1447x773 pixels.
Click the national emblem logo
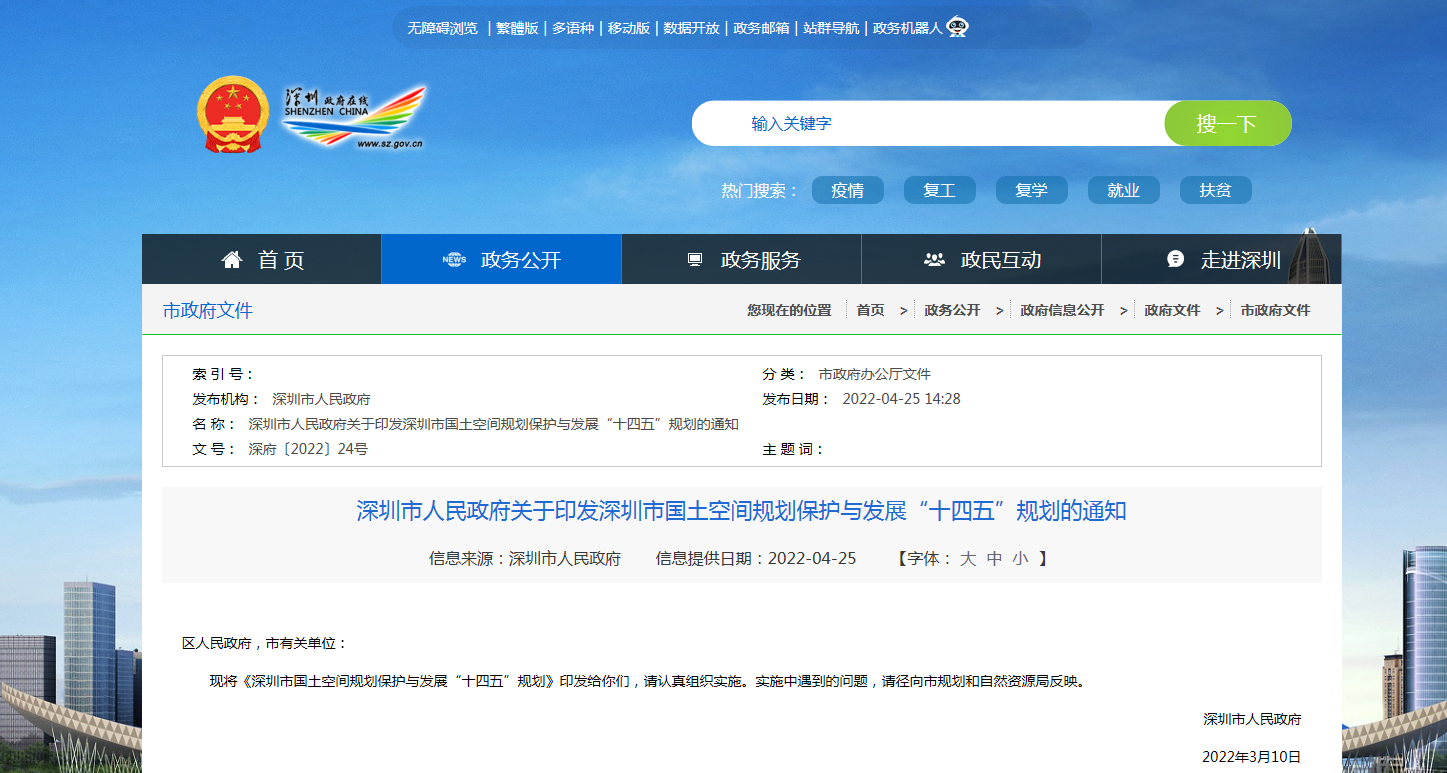point(232,115)
